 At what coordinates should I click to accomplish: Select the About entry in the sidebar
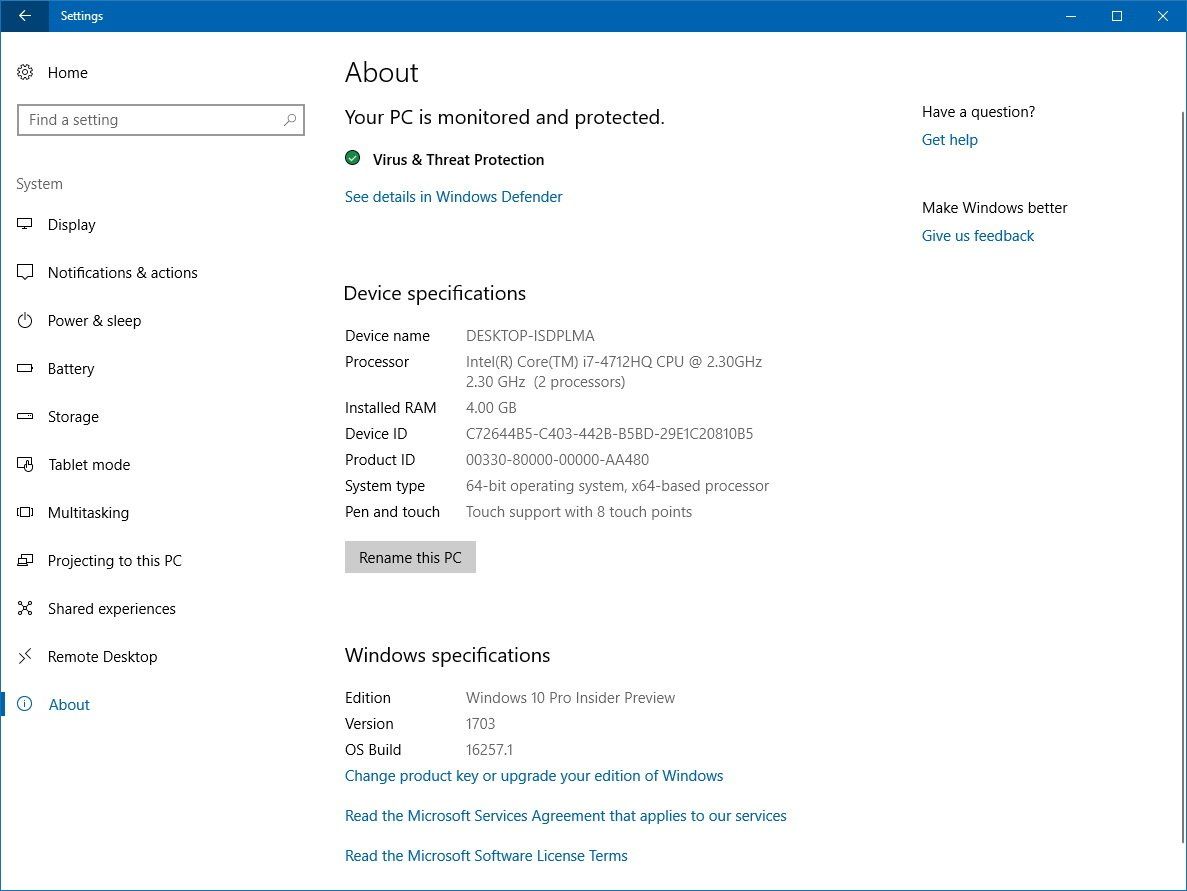[x=69, y=704]
